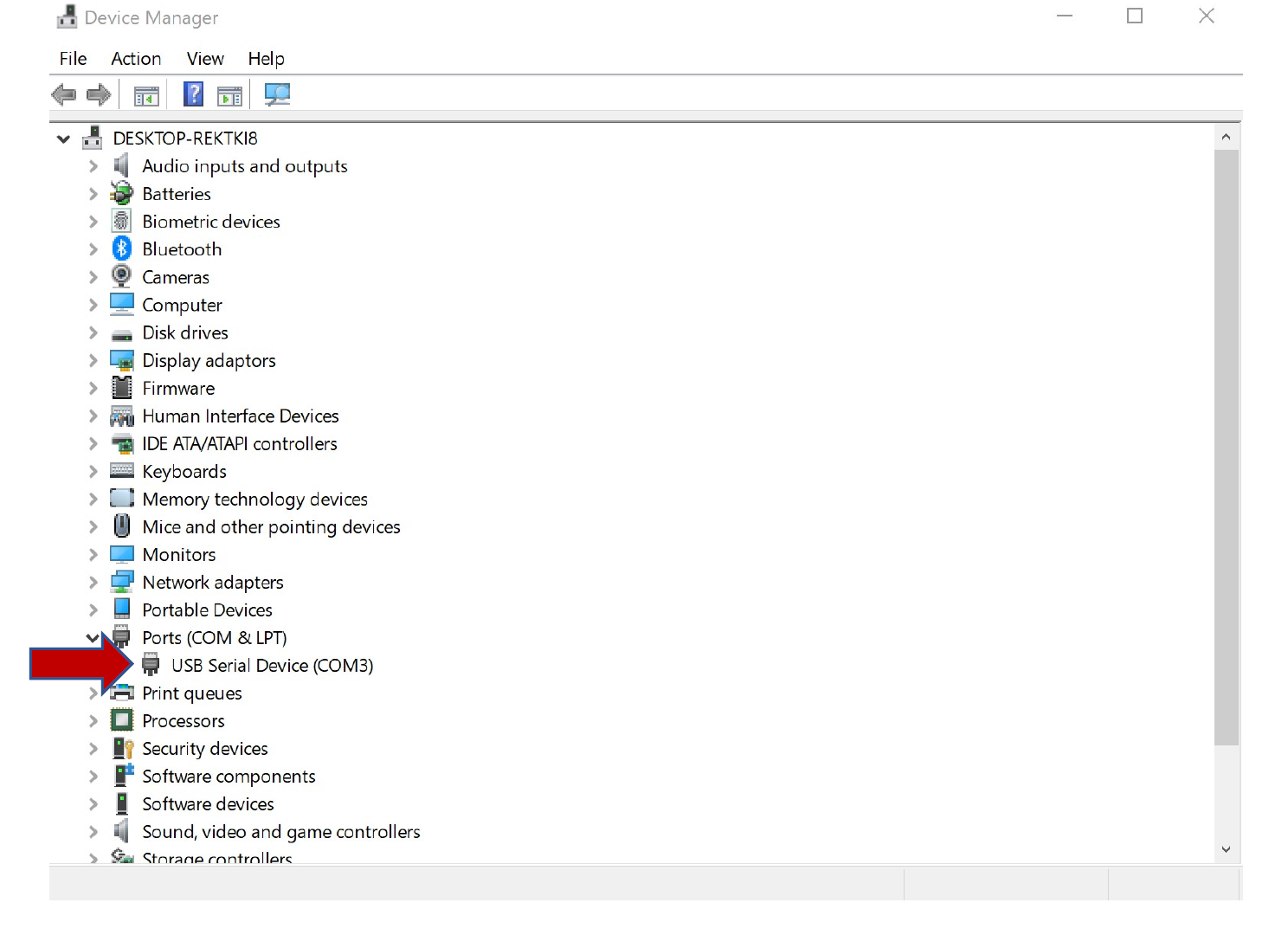Screen dimensions: 1288x935
Task: Click the blue Help question mark icon
Action: [194, 94]
